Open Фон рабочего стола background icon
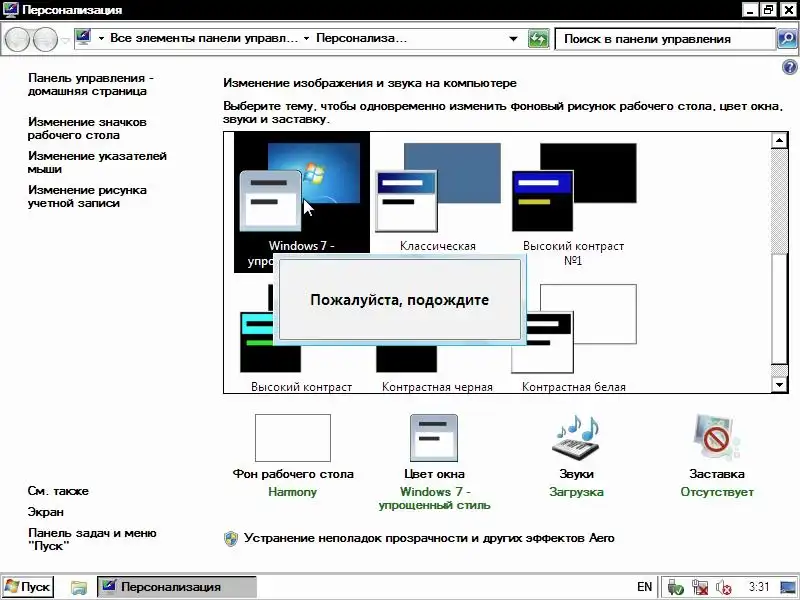Viewport: 800px width, 600px height. pos(293,438)
